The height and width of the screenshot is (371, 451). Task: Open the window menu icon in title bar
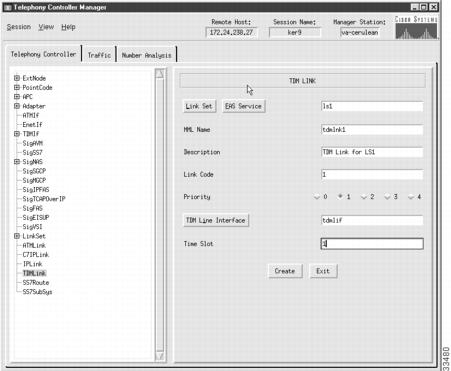coord(8,7)
